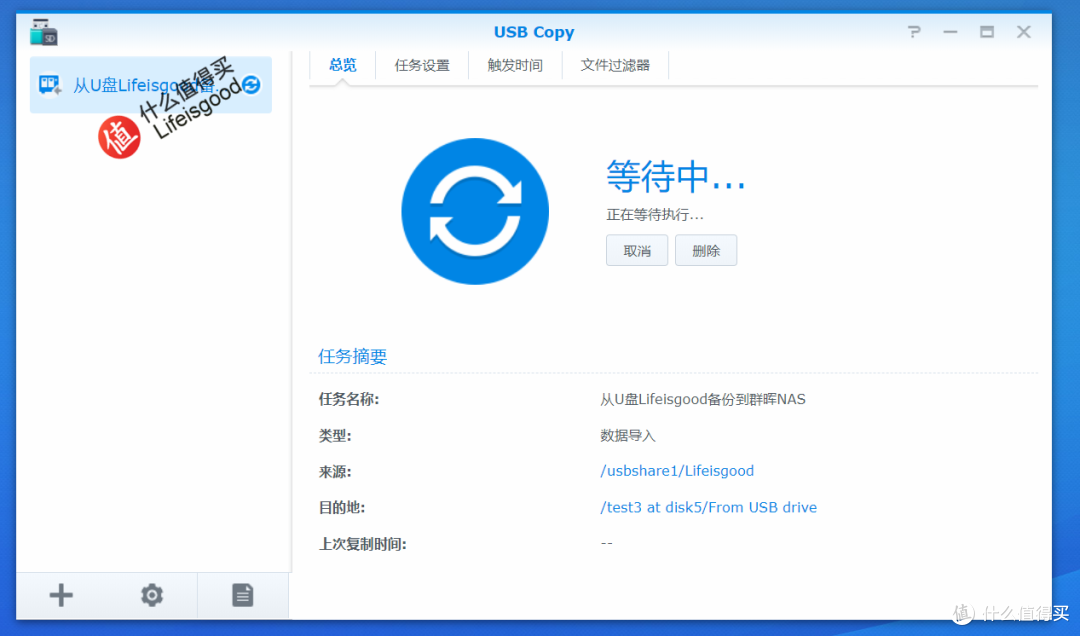Click the 等待中... status heading
Viewport: 1080px width, 636px height.
point(675,176)
